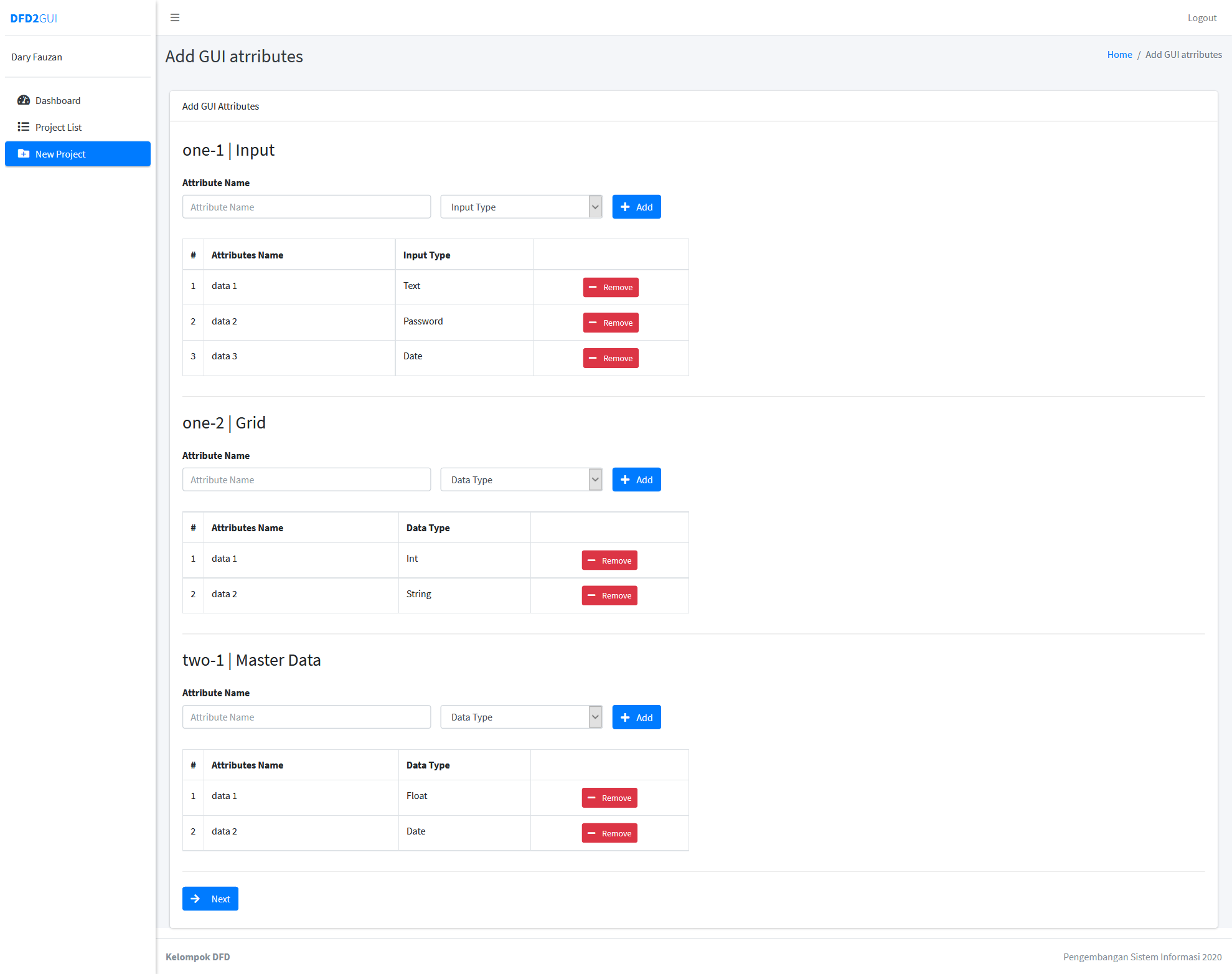Viewport: 1232px width, 974px height.
Task: Focus Attribute Name field under one-1 Input
Action: tap(306, 207)
